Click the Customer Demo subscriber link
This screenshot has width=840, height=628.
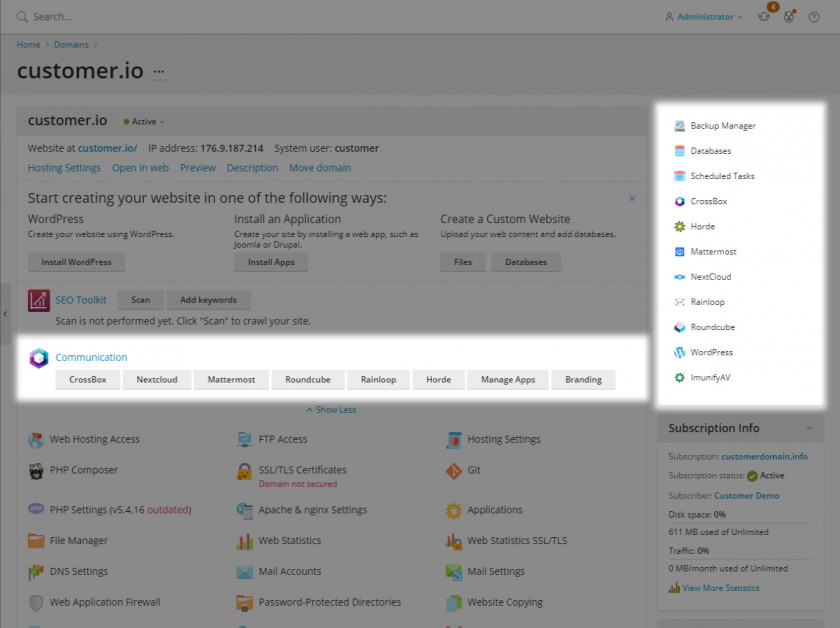[x=746, y=496]
